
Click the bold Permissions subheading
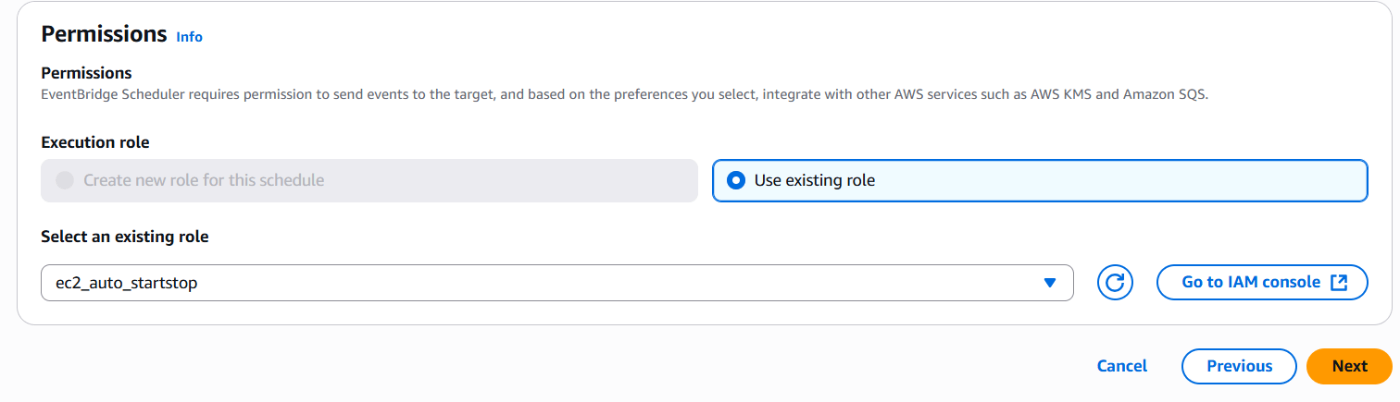pos(86,73)
